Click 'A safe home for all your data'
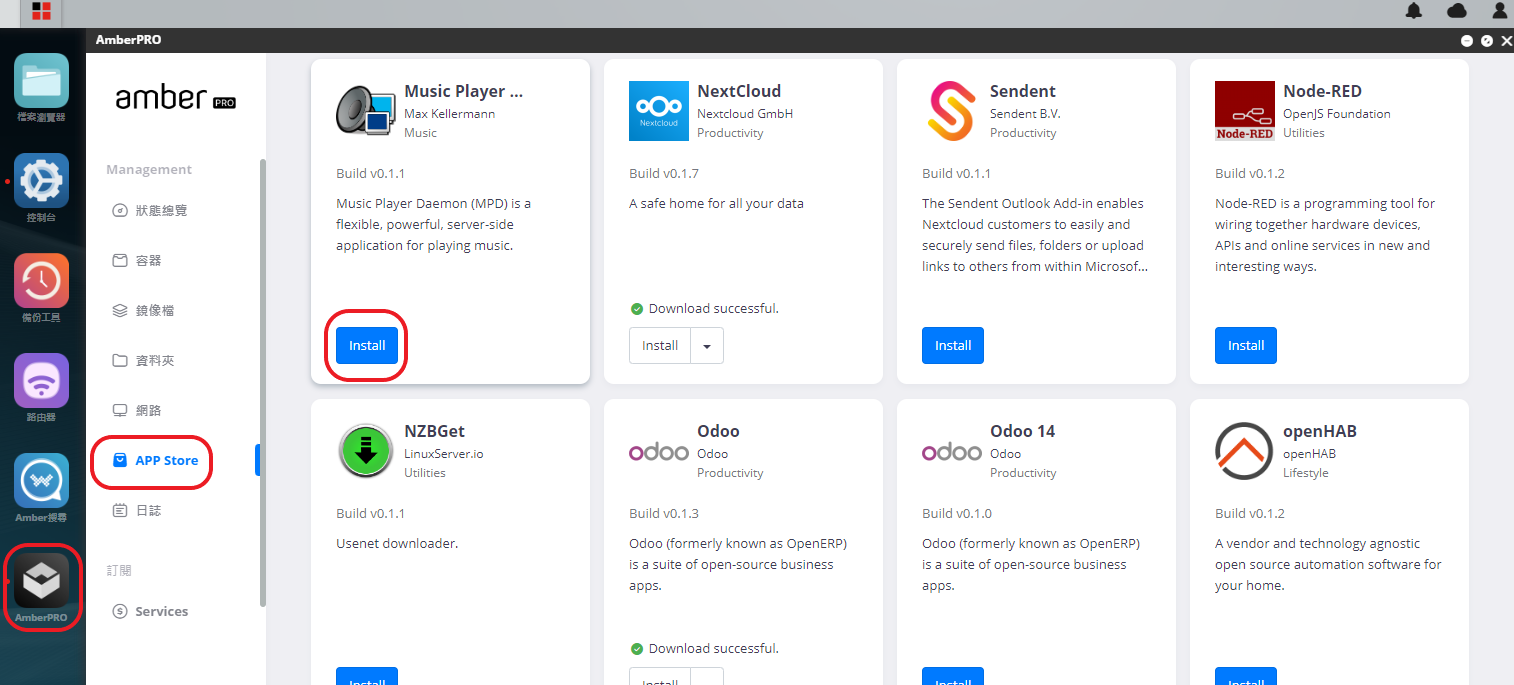The width and height of the screenshot is (1514, 685). pos(716,204)
